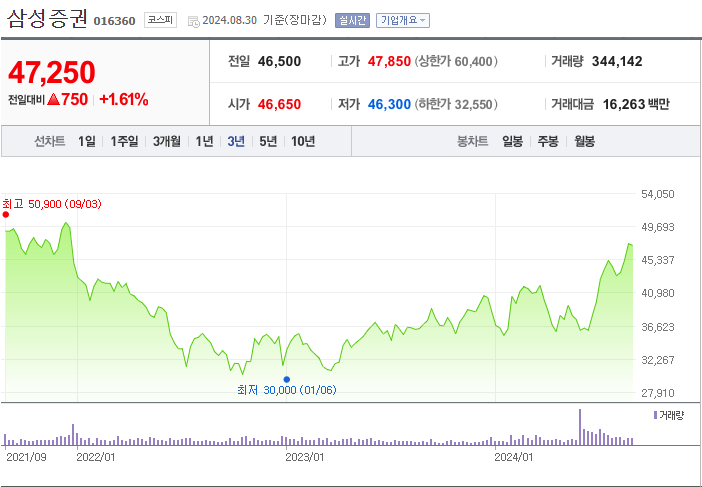The image size is (702, 487).
Task: Click the stock code 016360
Action: click(114, 21)
